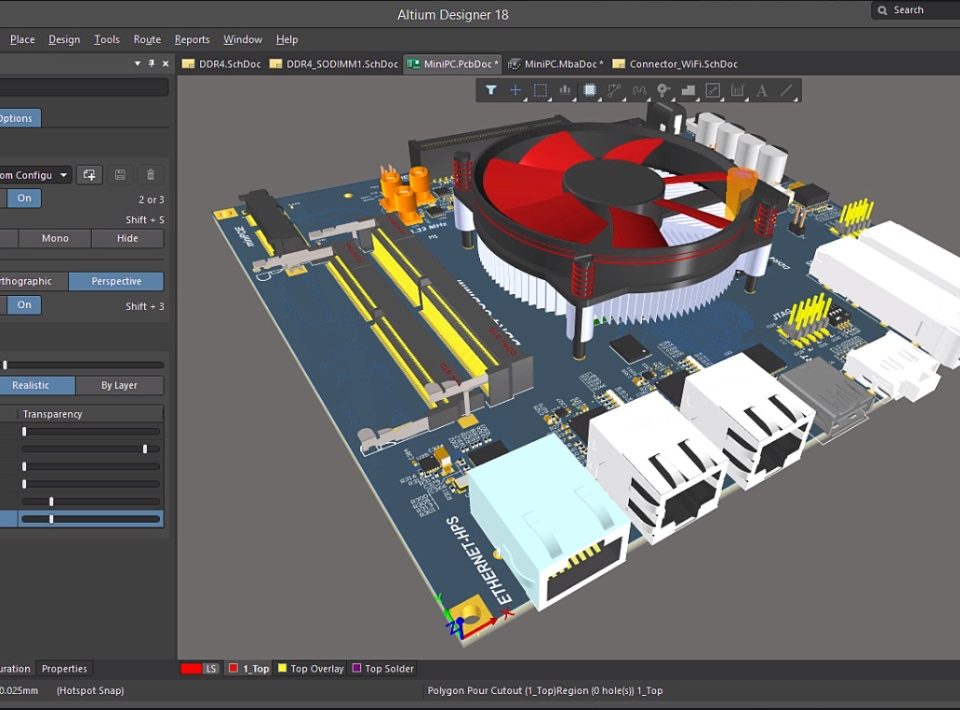Choose the By Layer view mode
This screenshot has width=960, height=710.
119,385
